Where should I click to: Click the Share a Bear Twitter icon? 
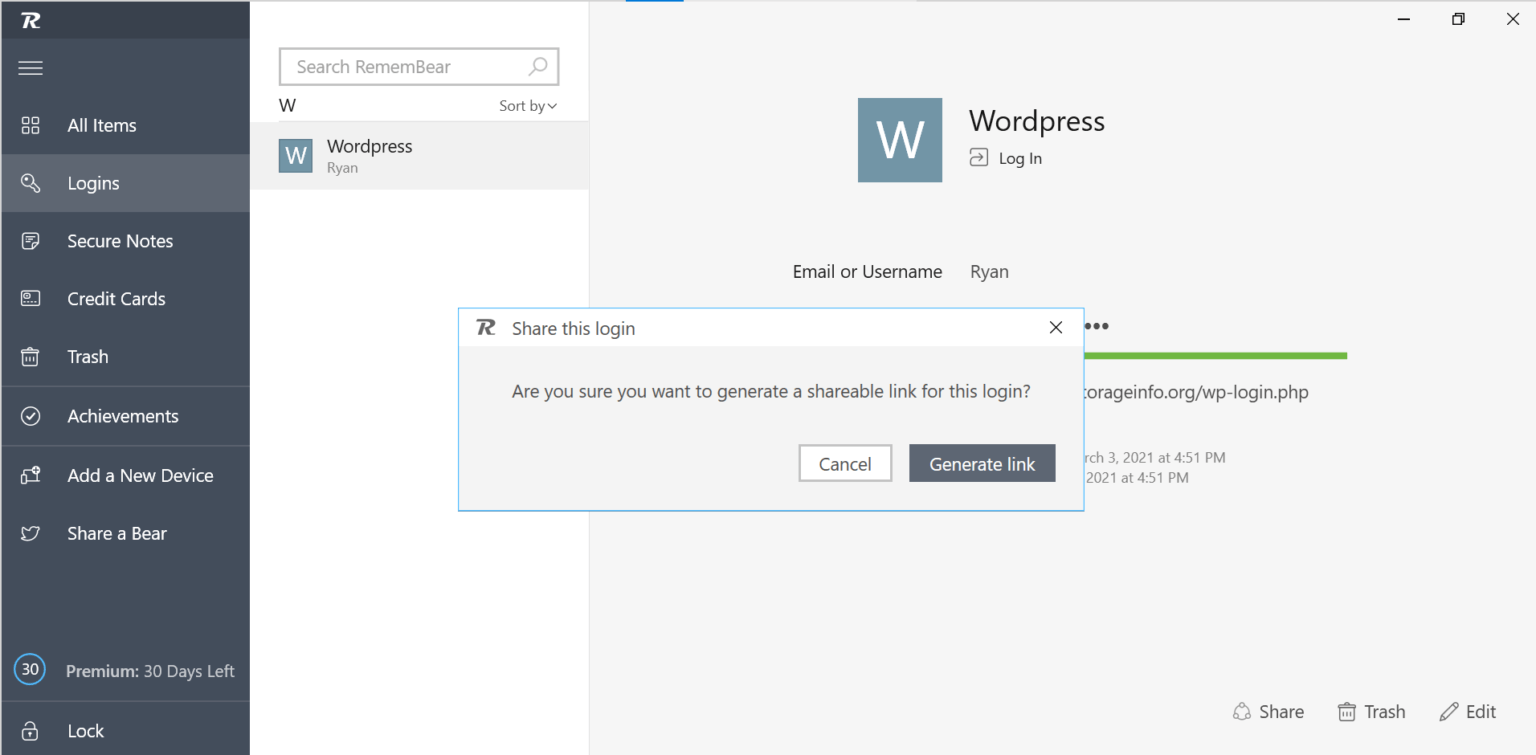[31, 533]
